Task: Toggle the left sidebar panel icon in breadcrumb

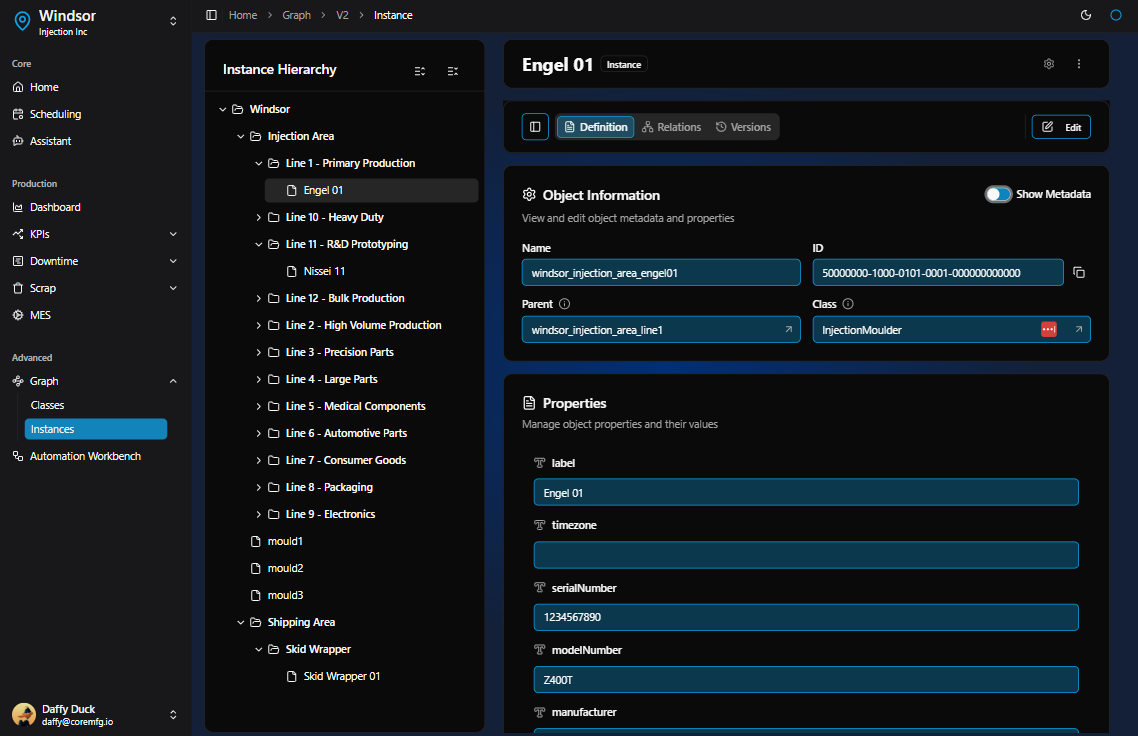Action: click(210, 15)
